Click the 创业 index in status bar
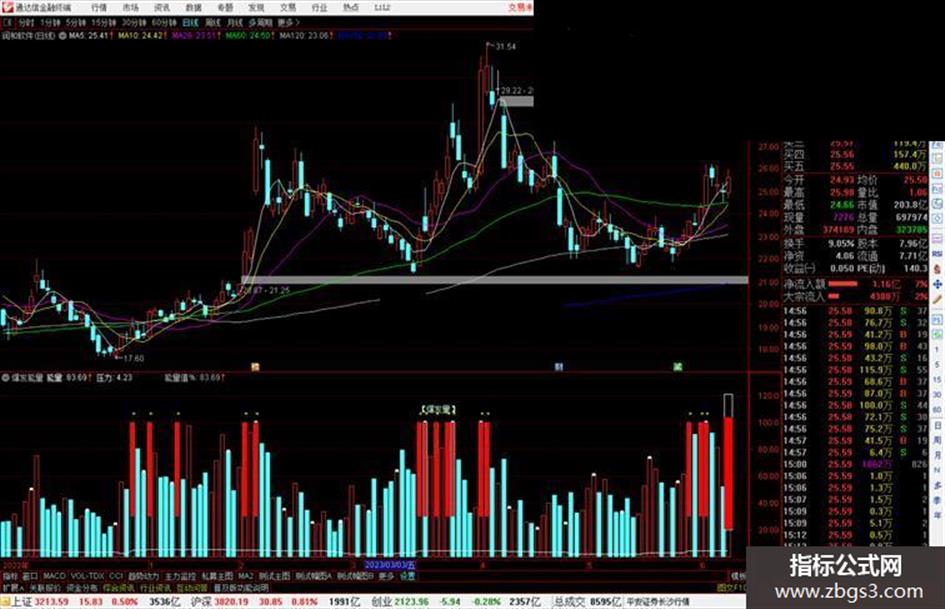Image resolution: width=945 pixels, height=609 pixels. (x=383, y=602)
